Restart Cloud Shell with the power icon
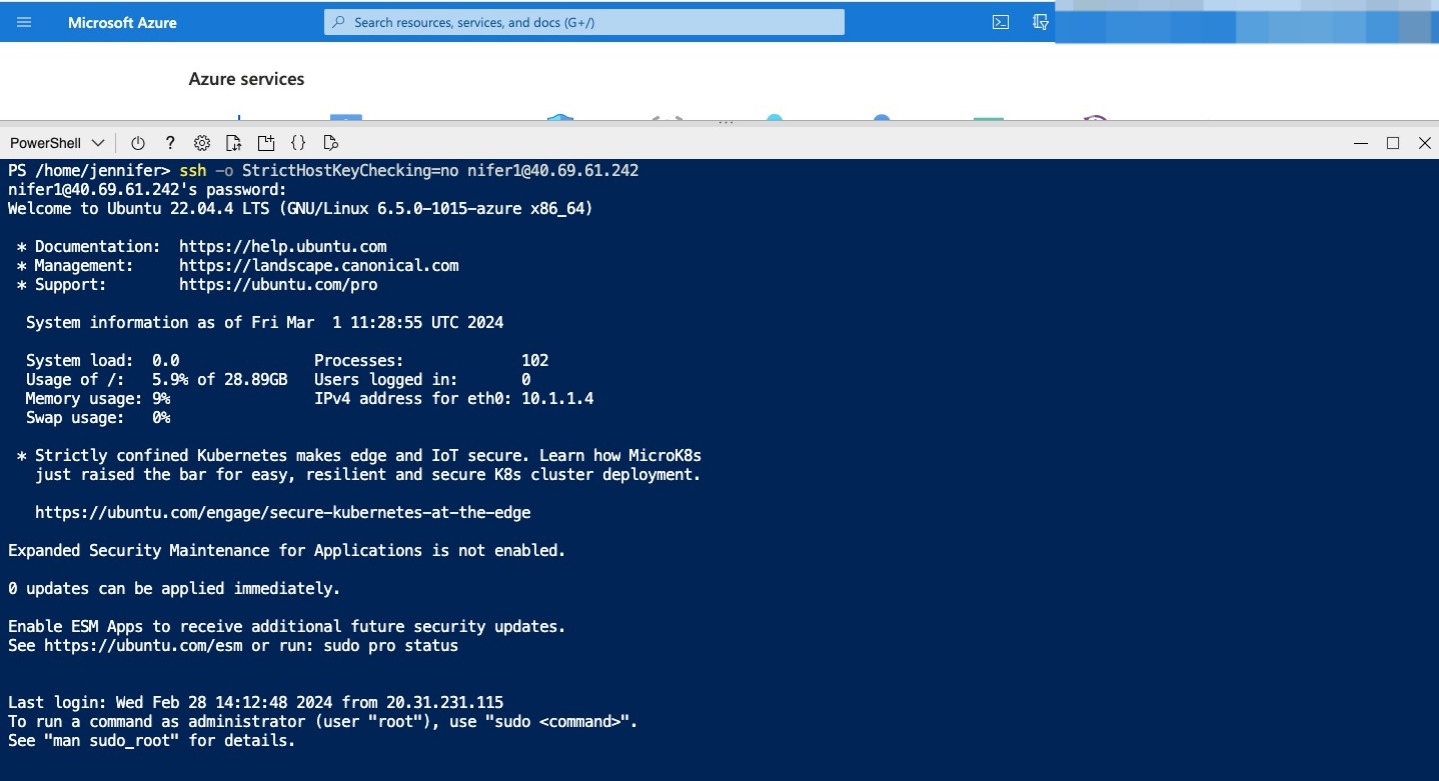The width and height of the screenshot is (1439, 781). (138, 143)
